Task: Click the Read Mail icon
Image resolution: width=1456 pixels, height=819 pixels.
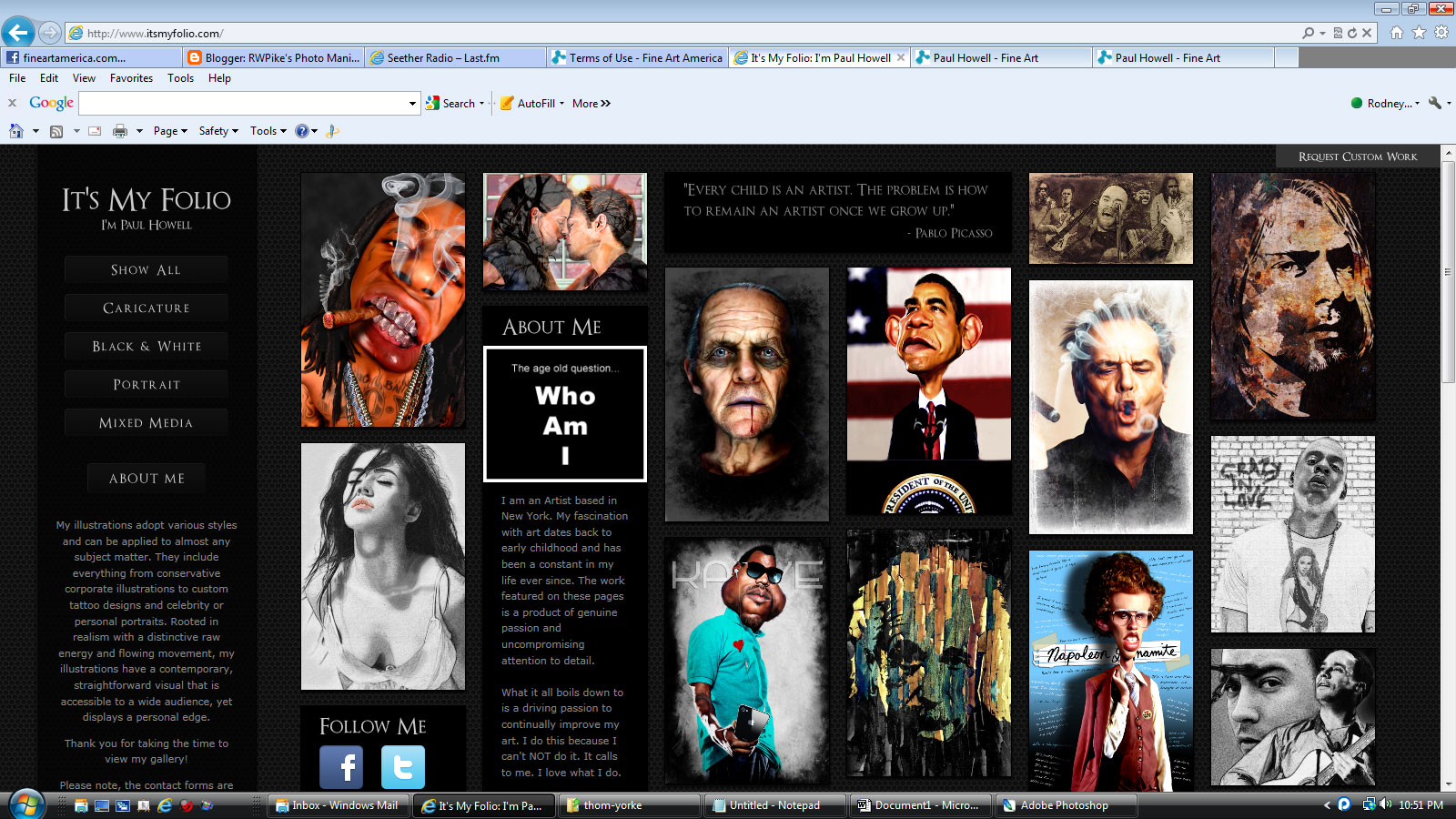Action: 95,131
